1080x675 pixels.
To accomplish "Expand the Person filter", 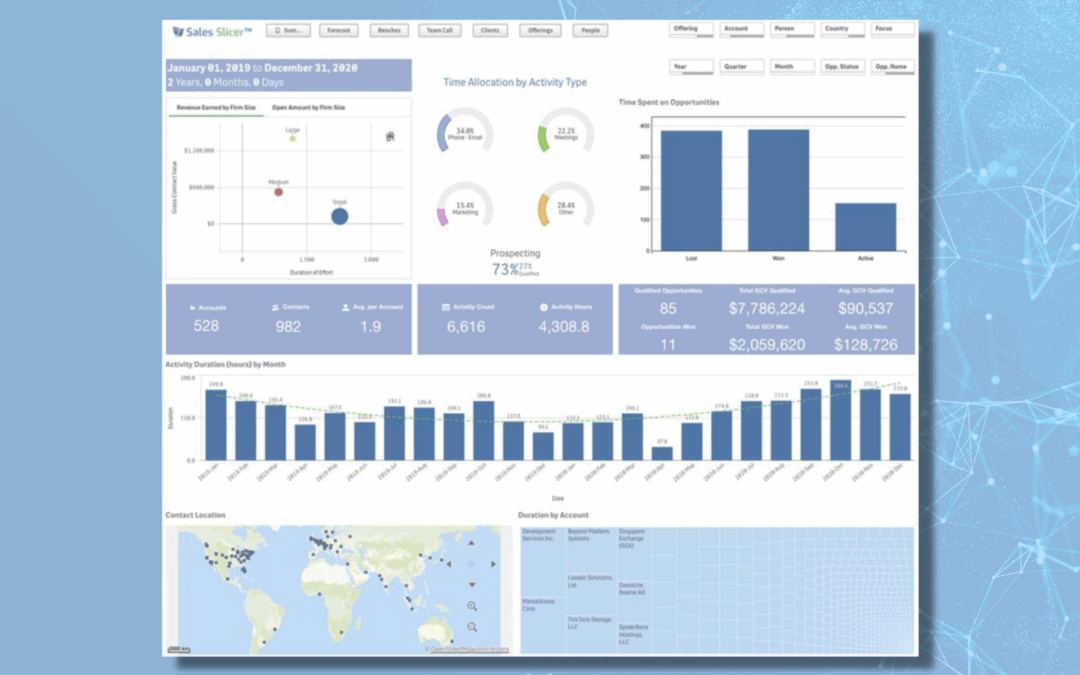I will click(792, 30).
